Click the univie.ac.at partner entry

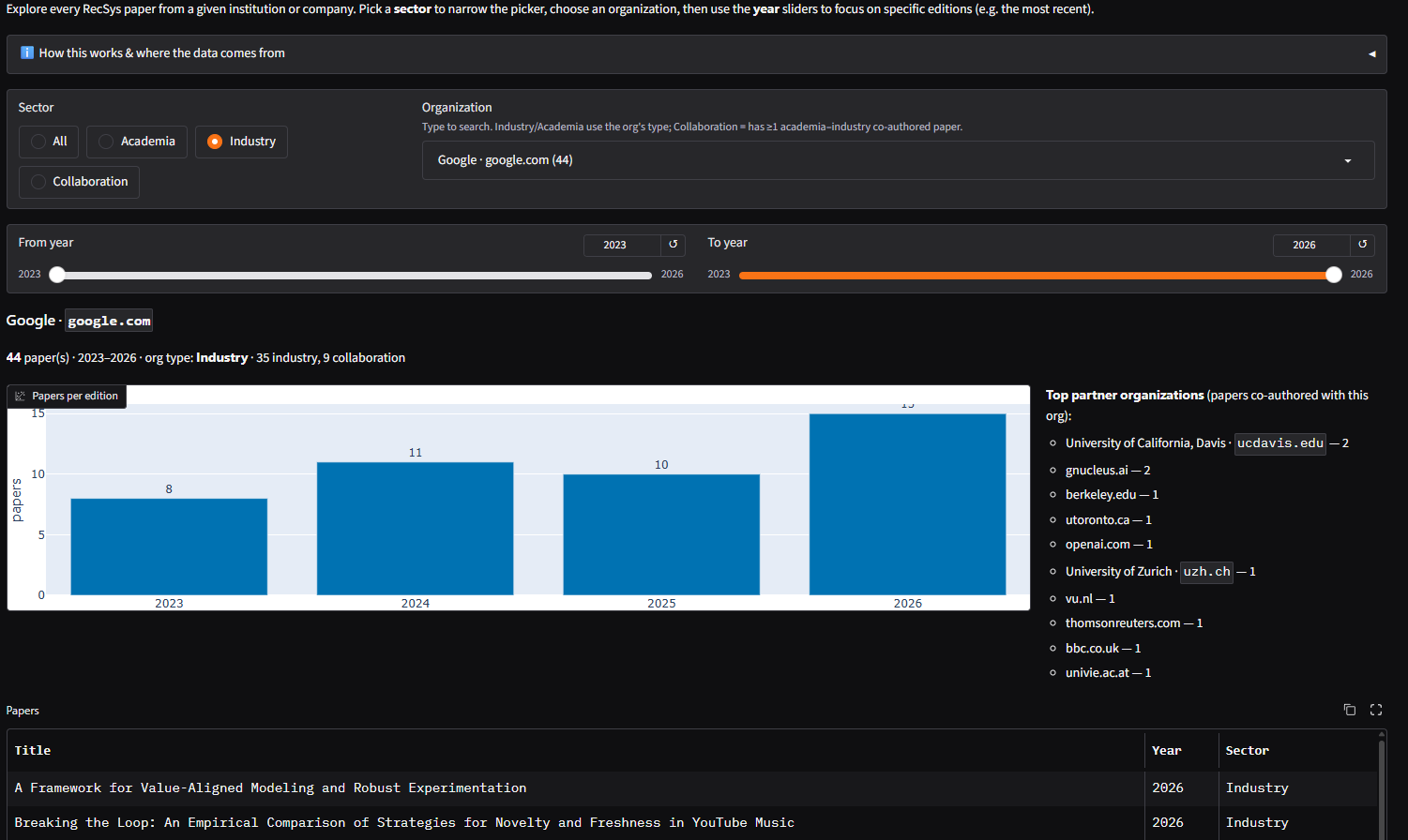tap(1108, 673)
